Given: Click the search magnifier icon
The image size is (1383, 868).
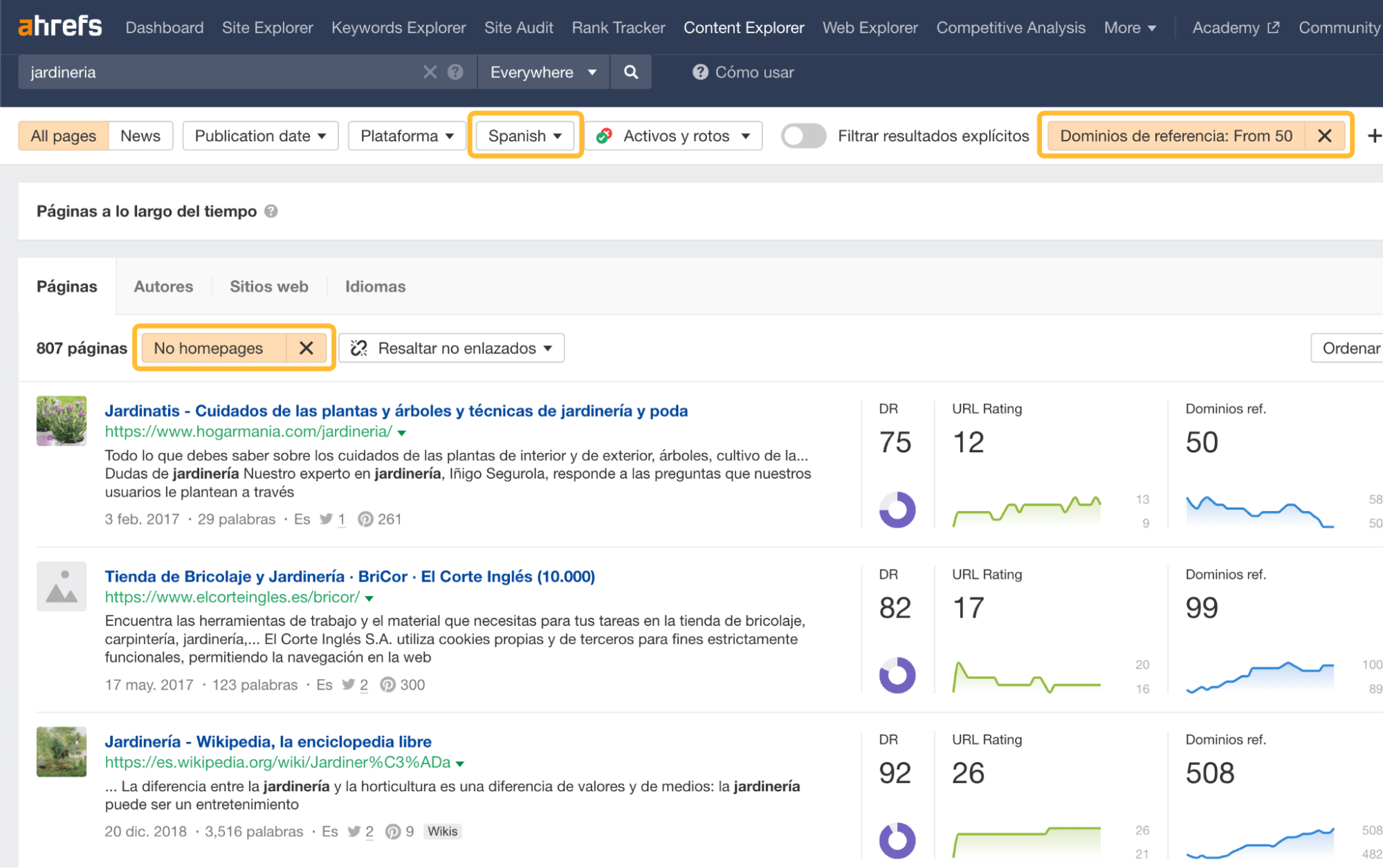Looking at the screenshot, I should point(630,72).
